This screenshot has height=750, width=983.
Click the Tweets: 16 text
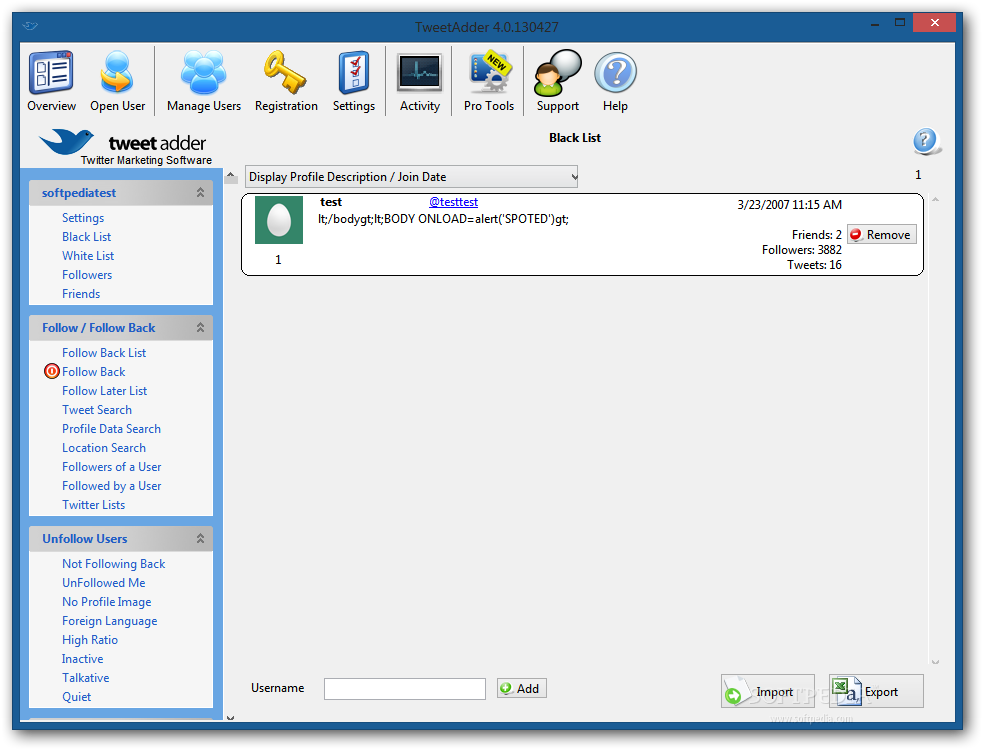click(x=814, y=265)
